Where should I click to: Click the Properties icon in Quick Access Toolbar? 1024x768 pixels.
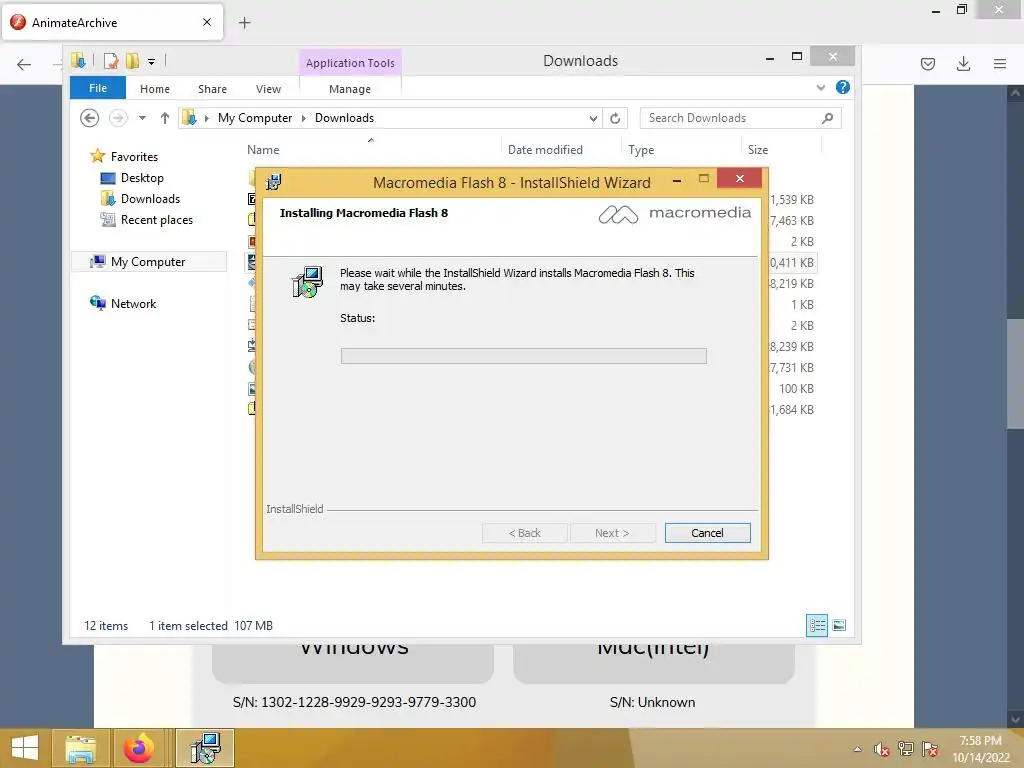[x=111, y=61]
